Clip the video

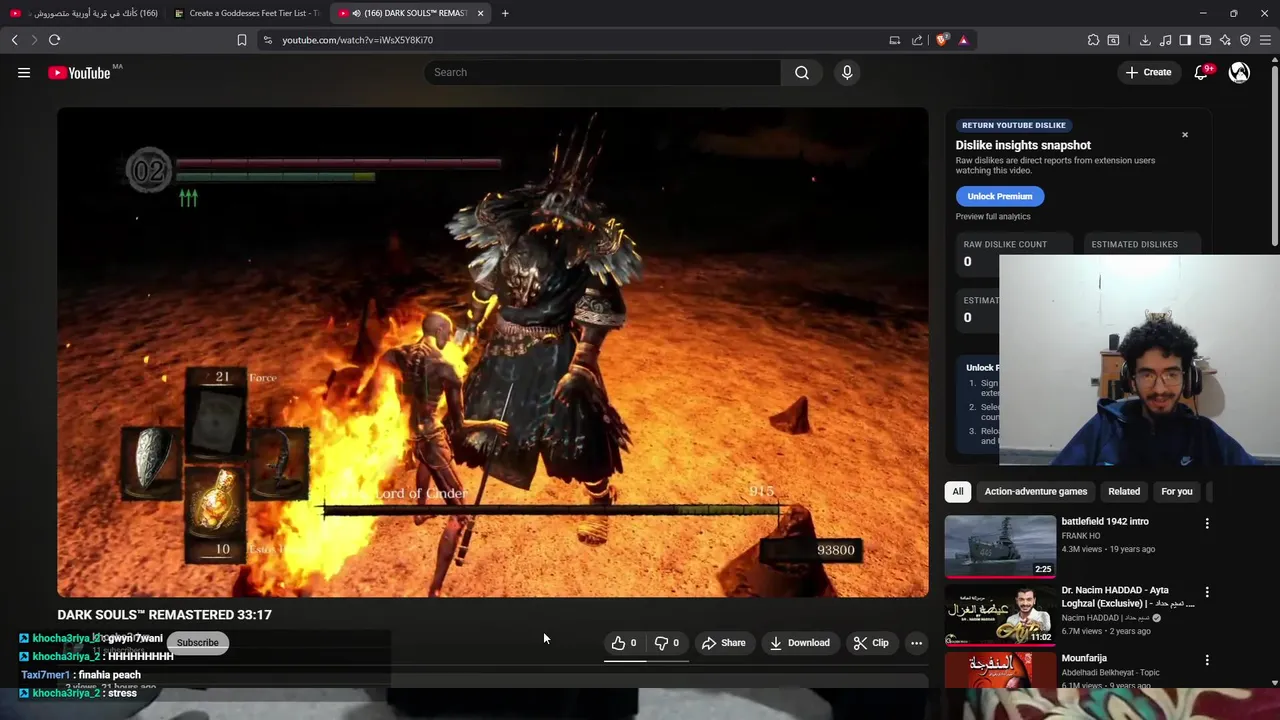(871, 643)
